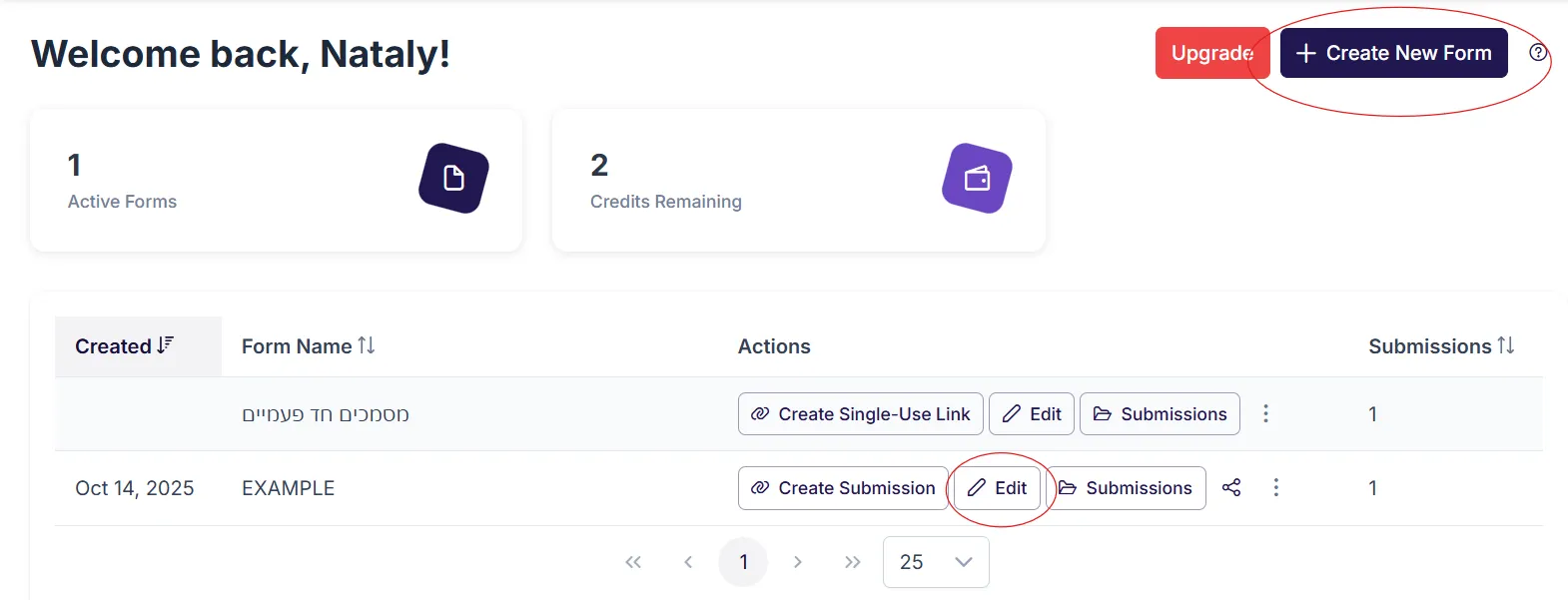
Task: Edit the EXAMPLE form
Action: [998, 488]
